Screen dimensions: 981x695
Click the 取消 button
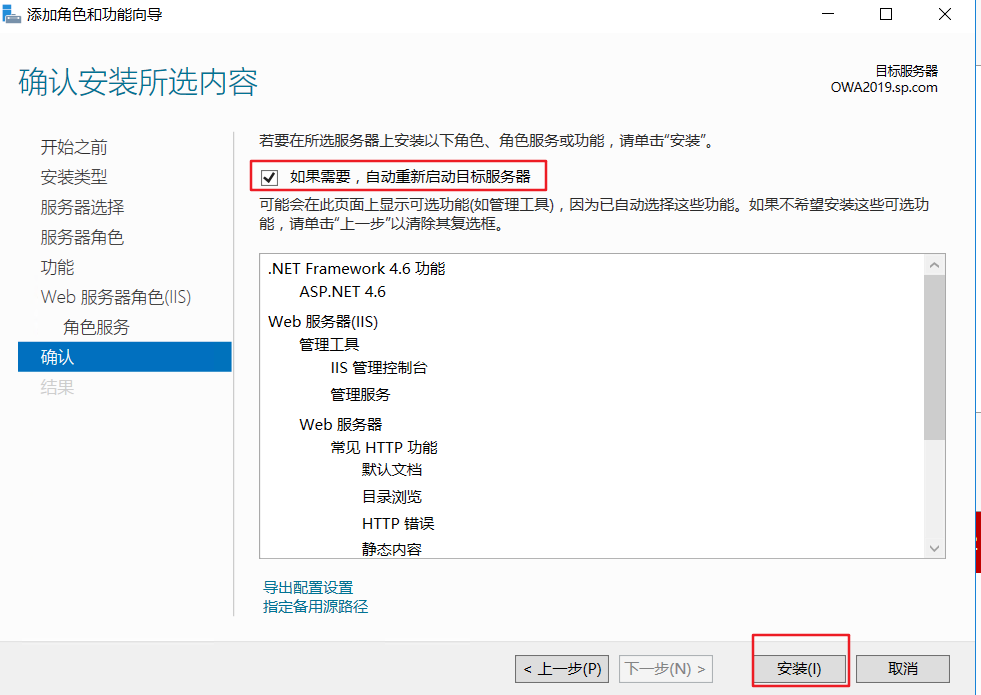(902, 668)
